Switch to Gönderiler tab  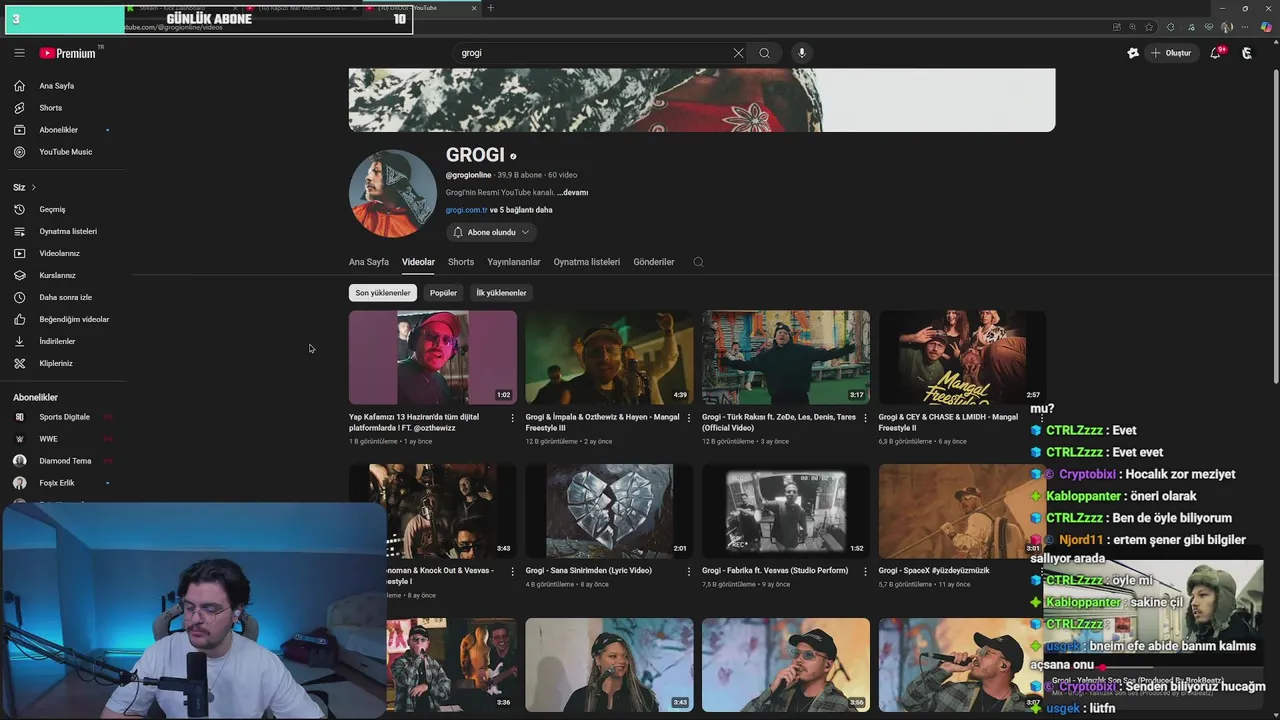point(654,262)
